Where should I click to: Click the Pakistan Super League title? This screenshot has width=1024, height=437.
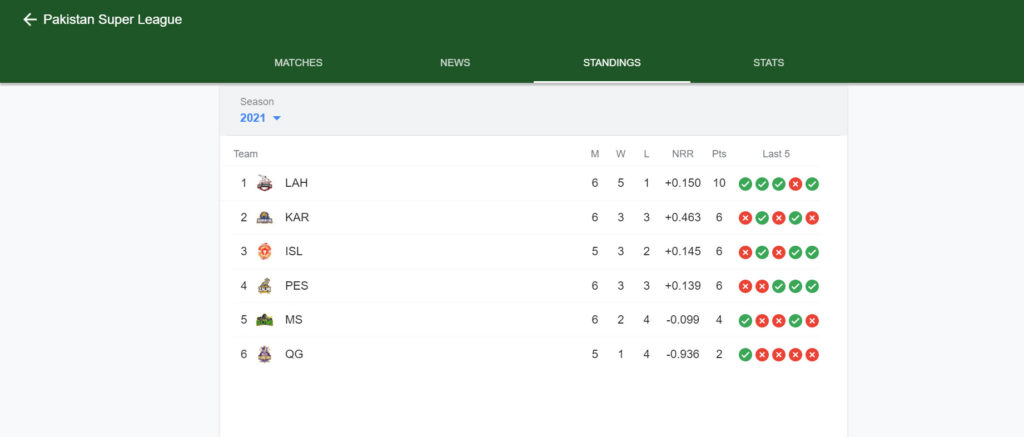point(112,20)
